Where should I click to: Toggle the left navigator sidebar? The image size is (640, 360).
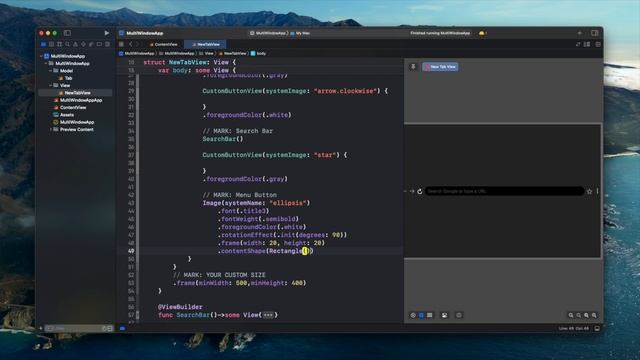(x=67, y=33)
